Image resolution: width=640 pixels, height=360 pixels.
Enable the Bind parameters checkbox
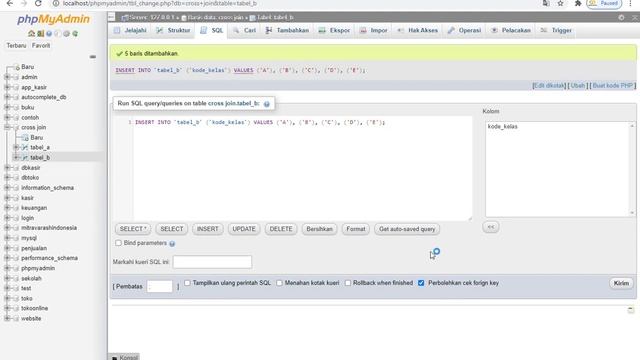click(x=118, y=243)
